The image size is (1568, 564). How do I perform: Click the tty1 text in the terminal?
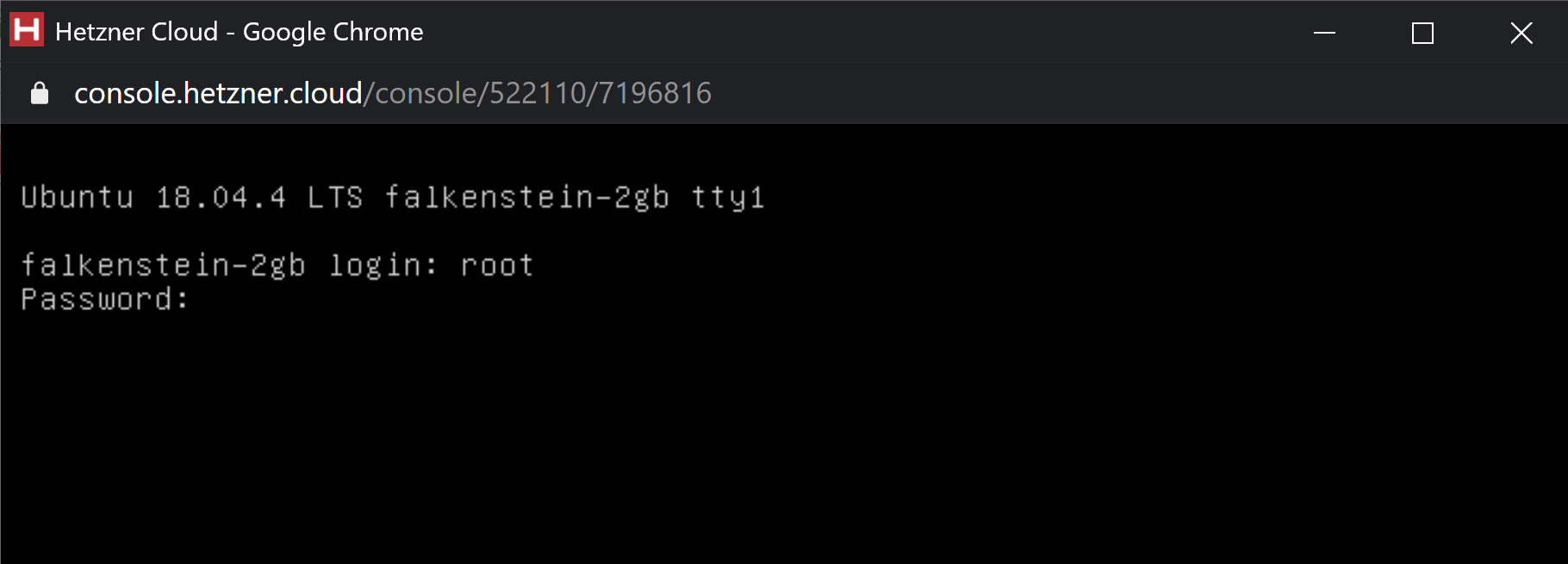727,198
